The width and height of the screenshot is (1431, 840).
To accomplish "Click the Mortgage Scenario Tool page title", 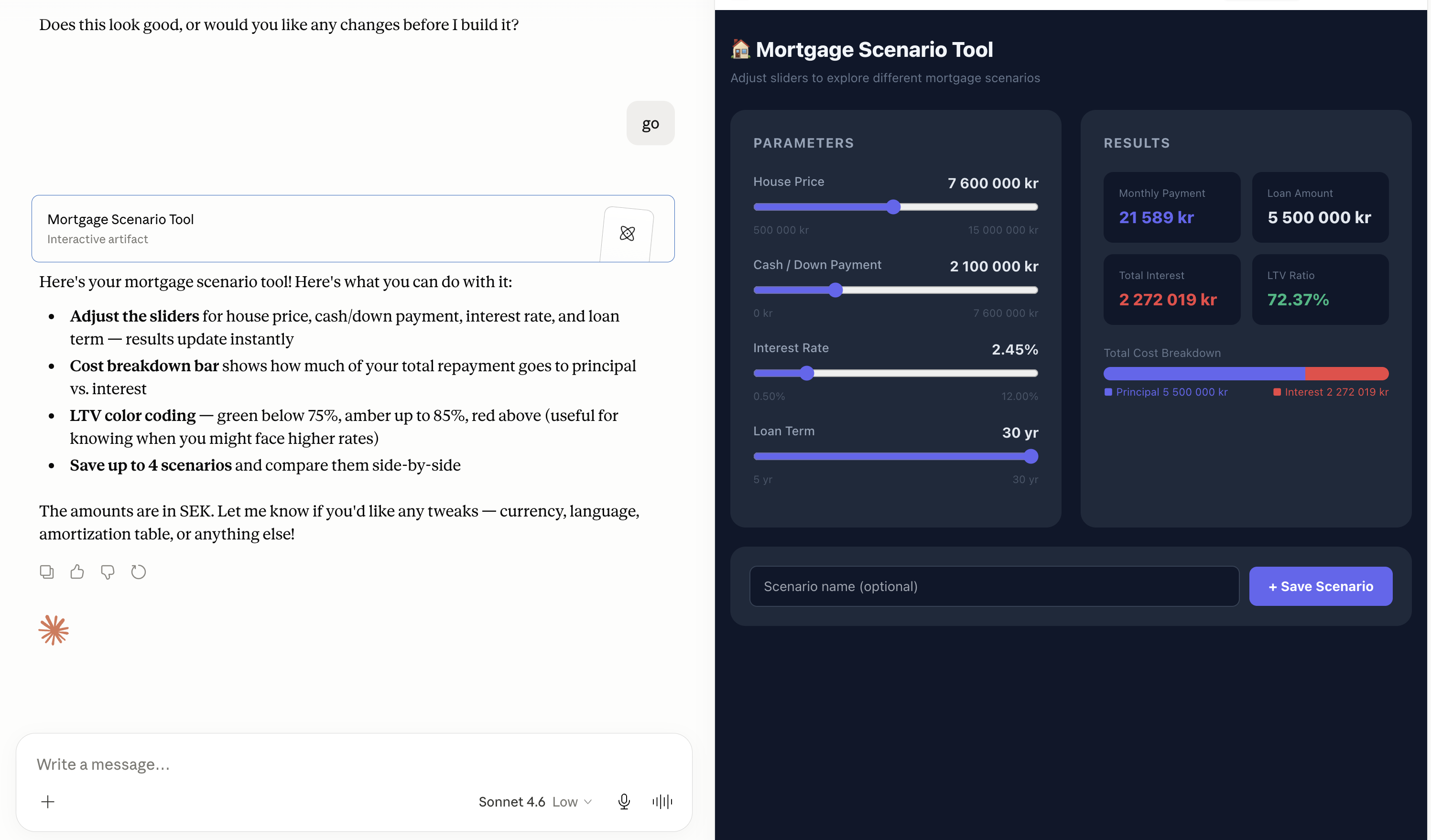I will tap(875, 49).
